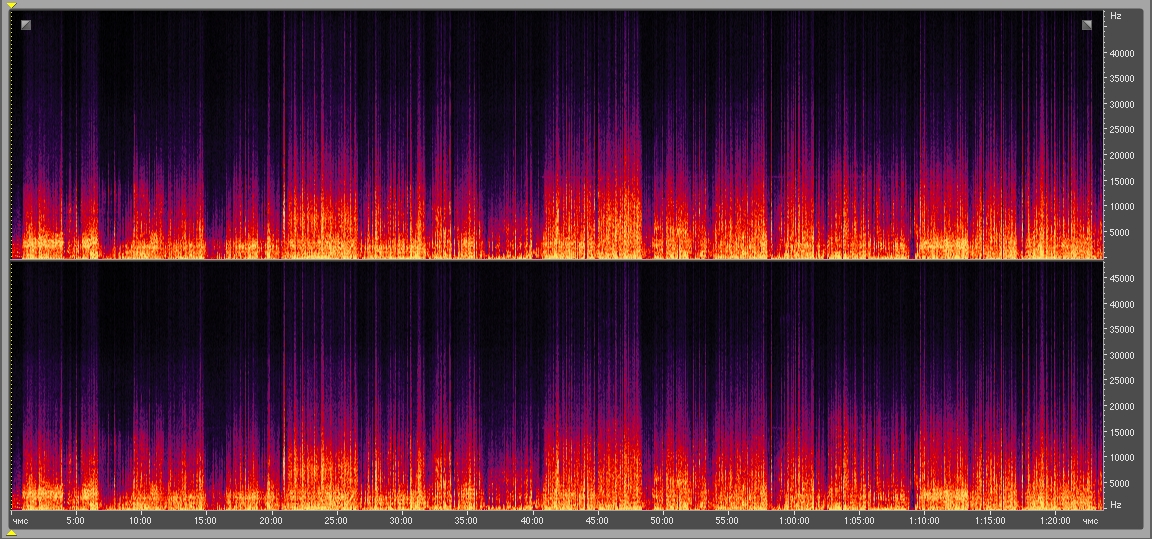Click 1:10:00 on the time ruler

pyautogui.click(x=924, y=521)
